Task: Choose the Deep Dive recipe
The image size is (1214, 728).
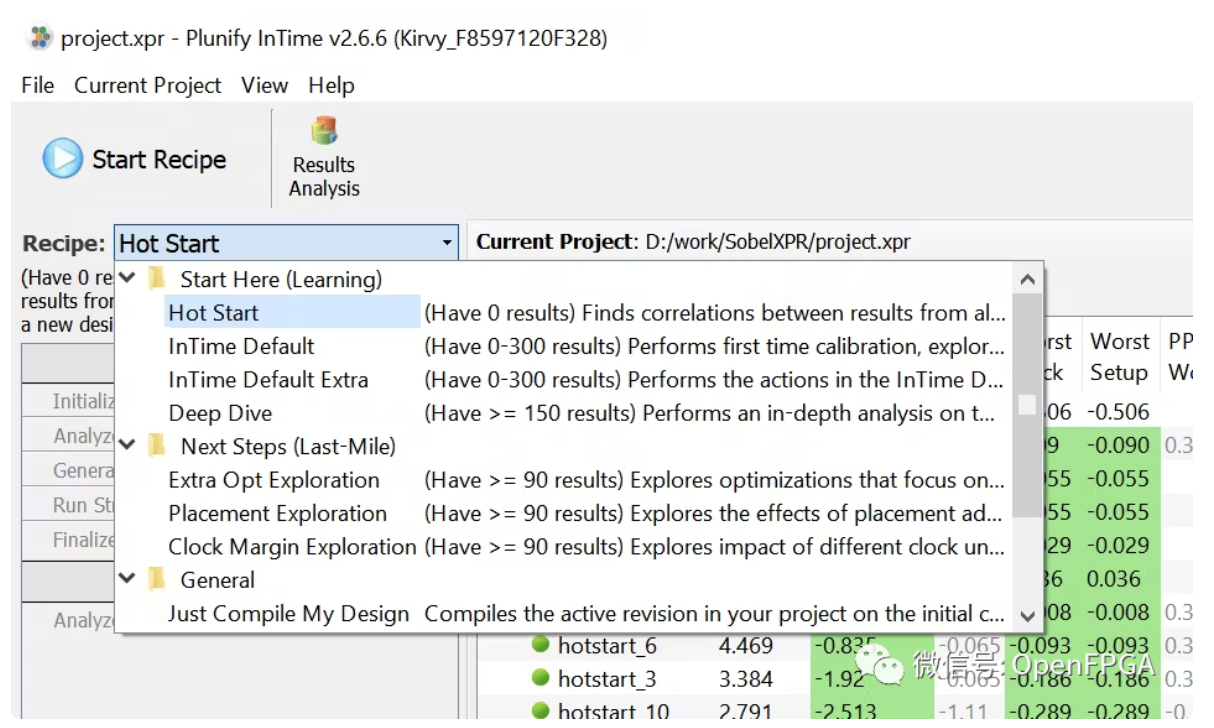Action: pyautogui.click(x=220, y=413)
